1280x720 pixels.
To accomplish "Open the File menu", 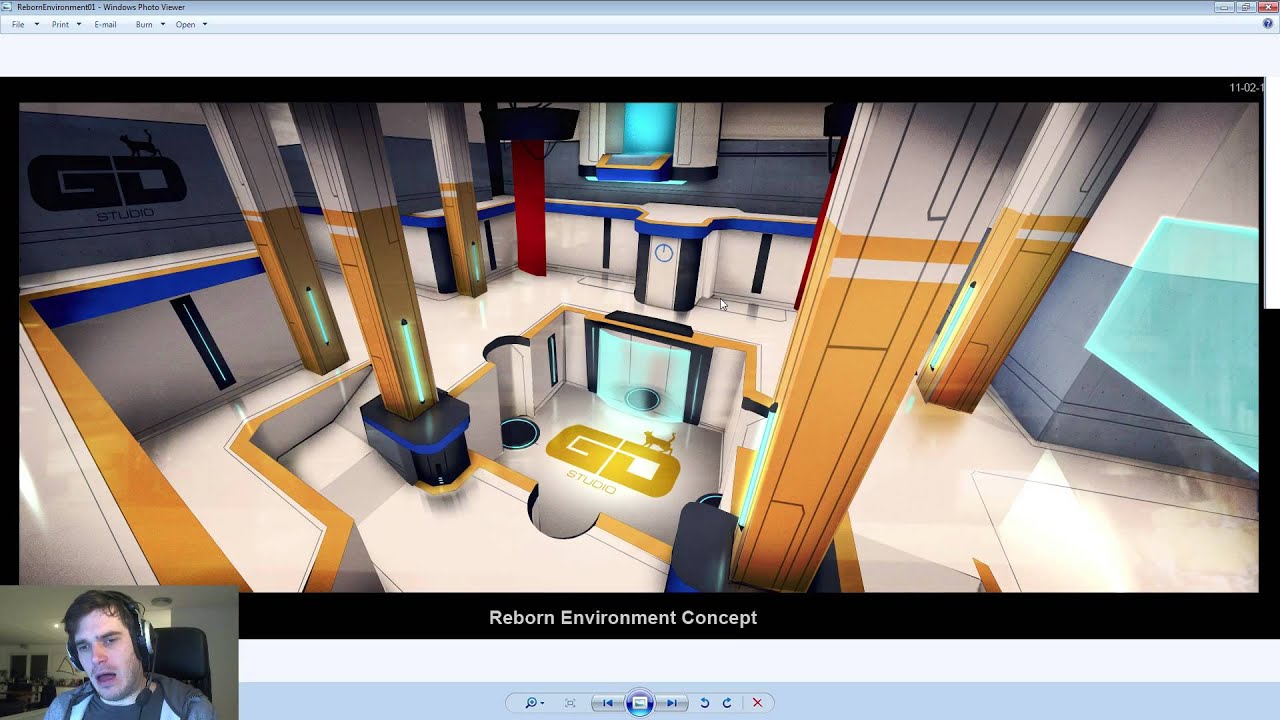I will click(24, 24).
